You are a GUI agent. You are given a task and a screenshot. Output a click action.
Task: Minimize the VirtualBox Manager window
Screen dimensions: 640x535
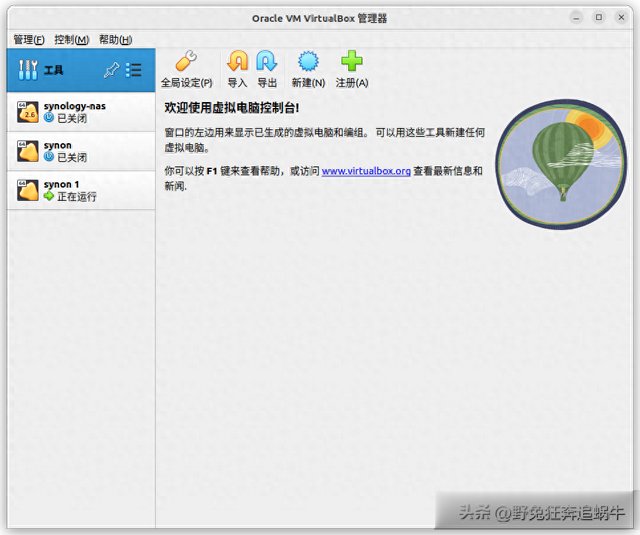pyautogui.click(x=576, y=18)
